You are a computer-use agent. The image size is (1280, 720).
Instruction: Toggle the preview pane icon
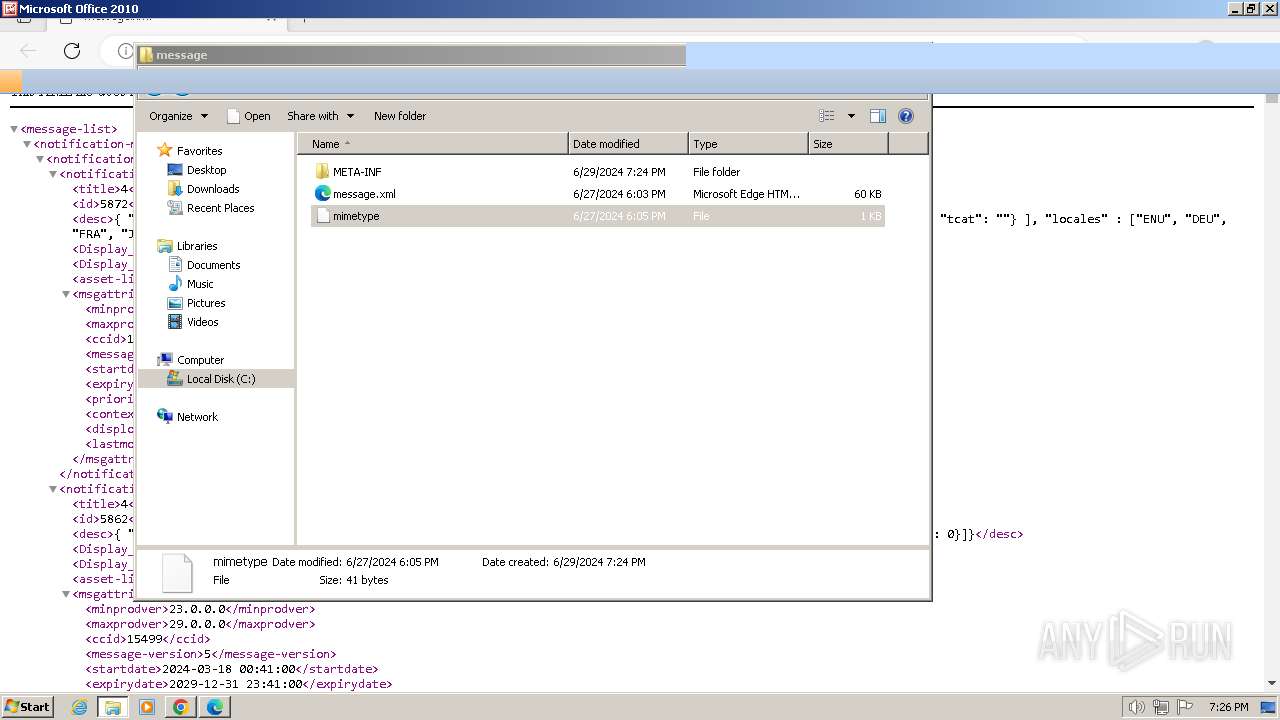click(x=878, y=116)
